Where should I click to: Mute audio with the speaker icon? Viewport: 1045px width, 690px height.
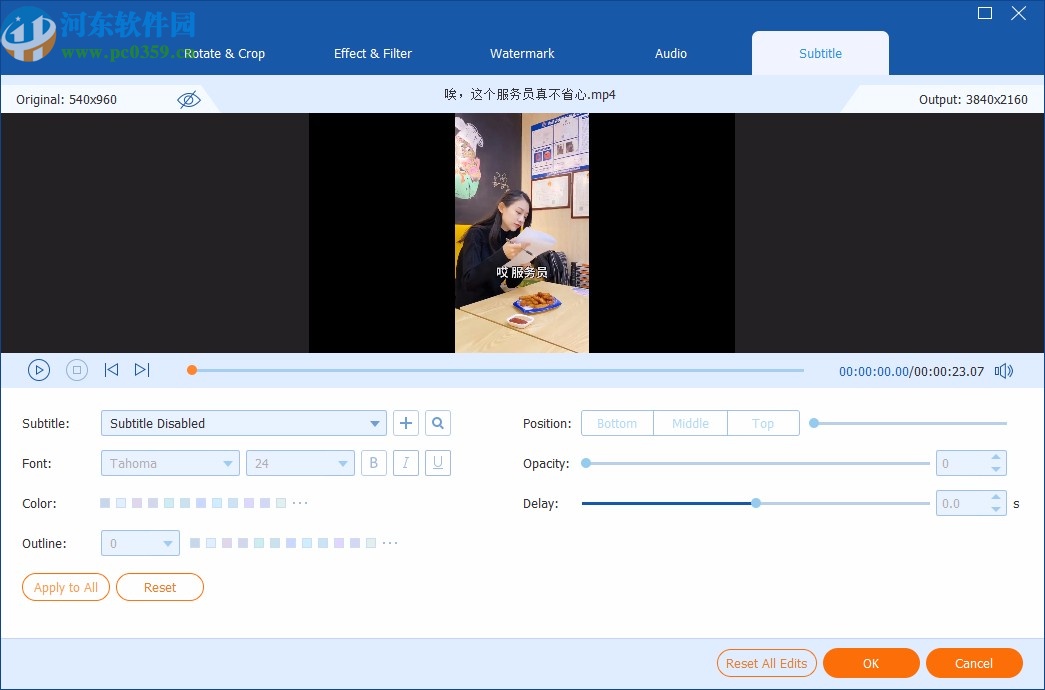click(x=1003, y=370)
